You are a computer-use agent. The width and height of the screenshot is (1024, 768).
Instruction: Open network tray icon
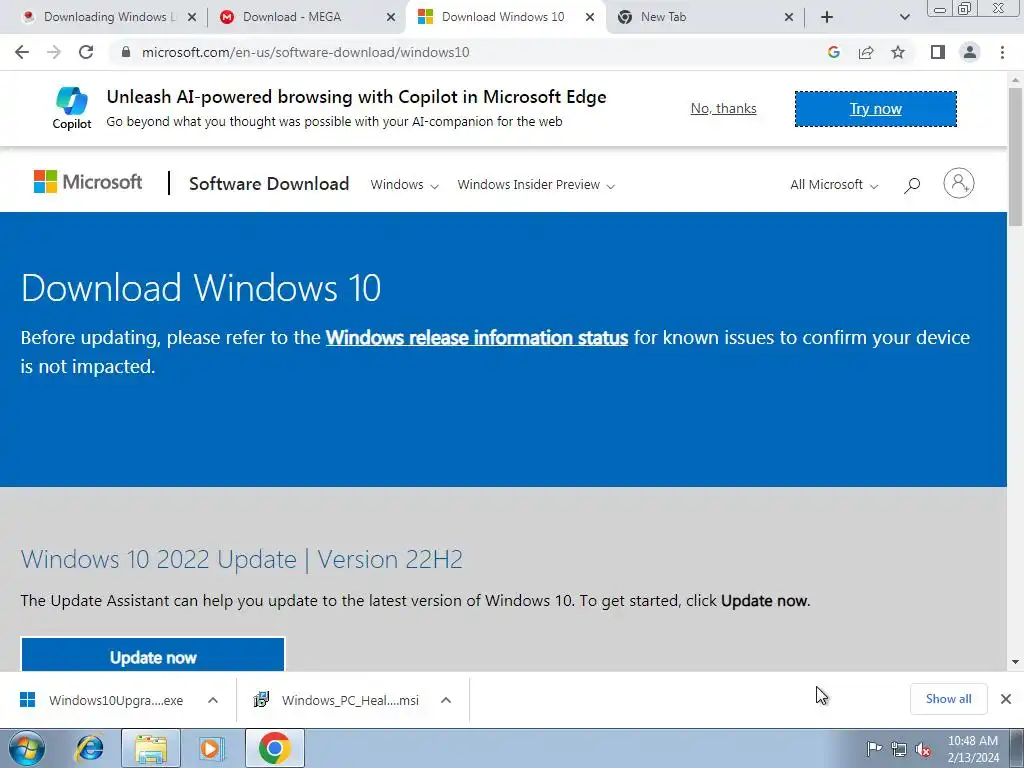(899, 749)
